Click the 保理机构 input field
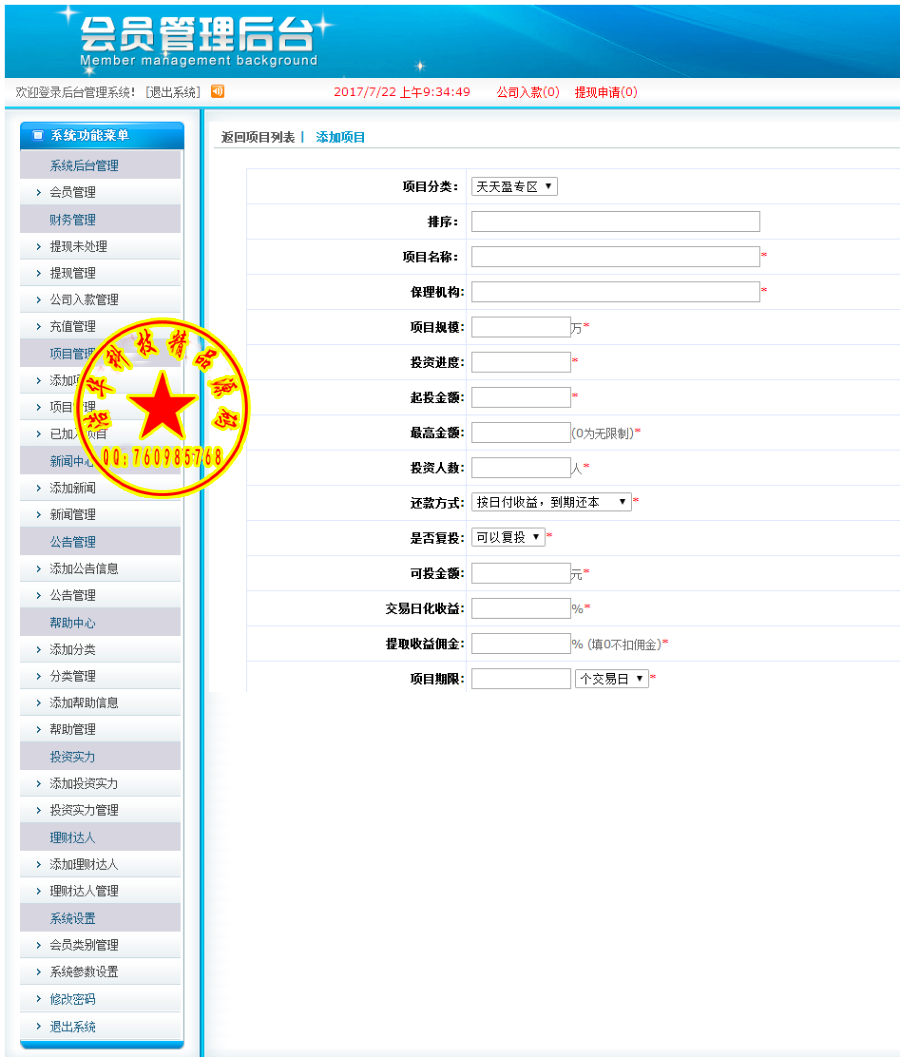Image resolution: width=900 pixels, height=1057 pixels. (616, 292)
